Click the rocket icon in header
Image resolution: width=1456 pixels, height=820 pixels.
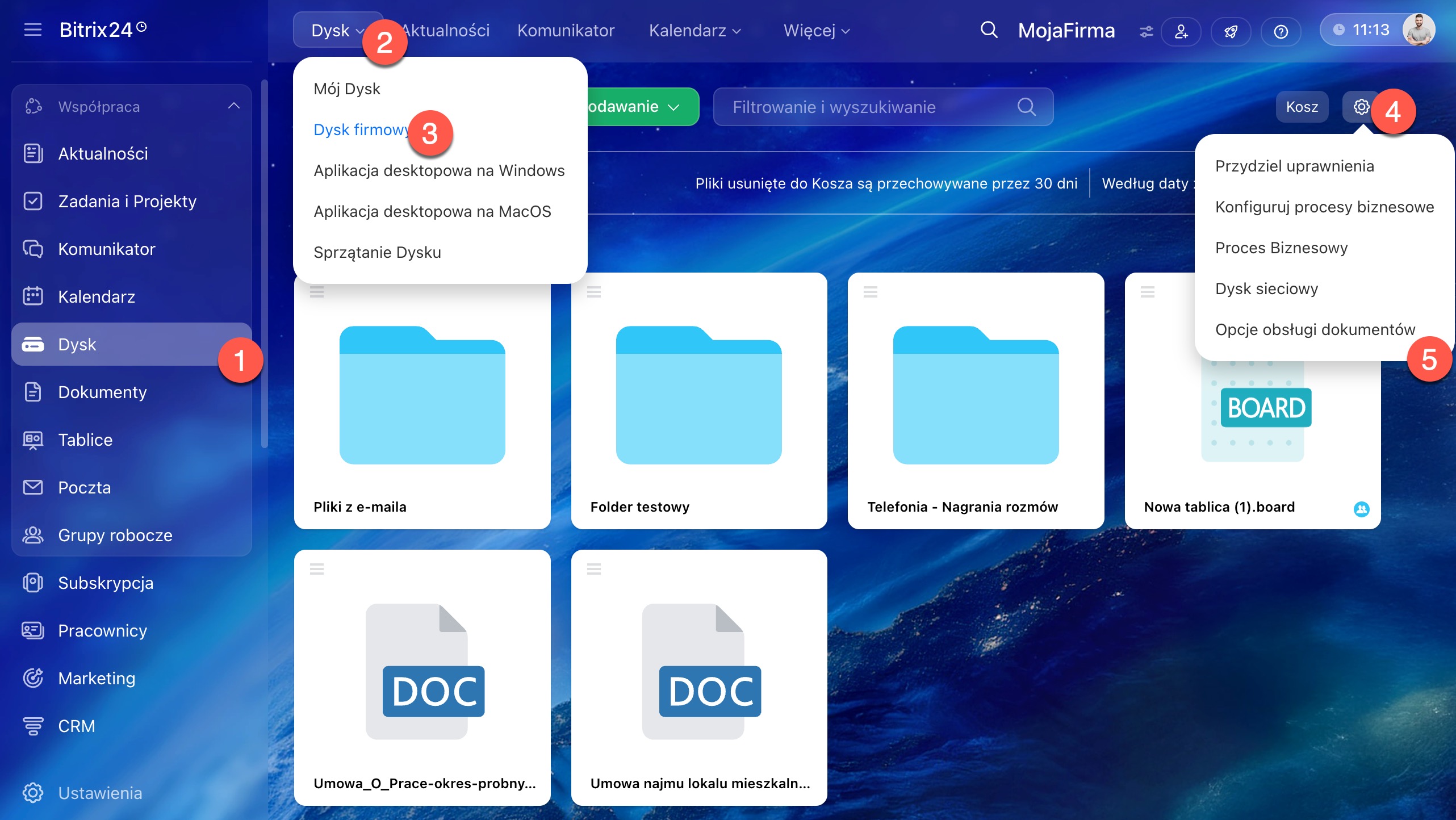pos(1231,31)
